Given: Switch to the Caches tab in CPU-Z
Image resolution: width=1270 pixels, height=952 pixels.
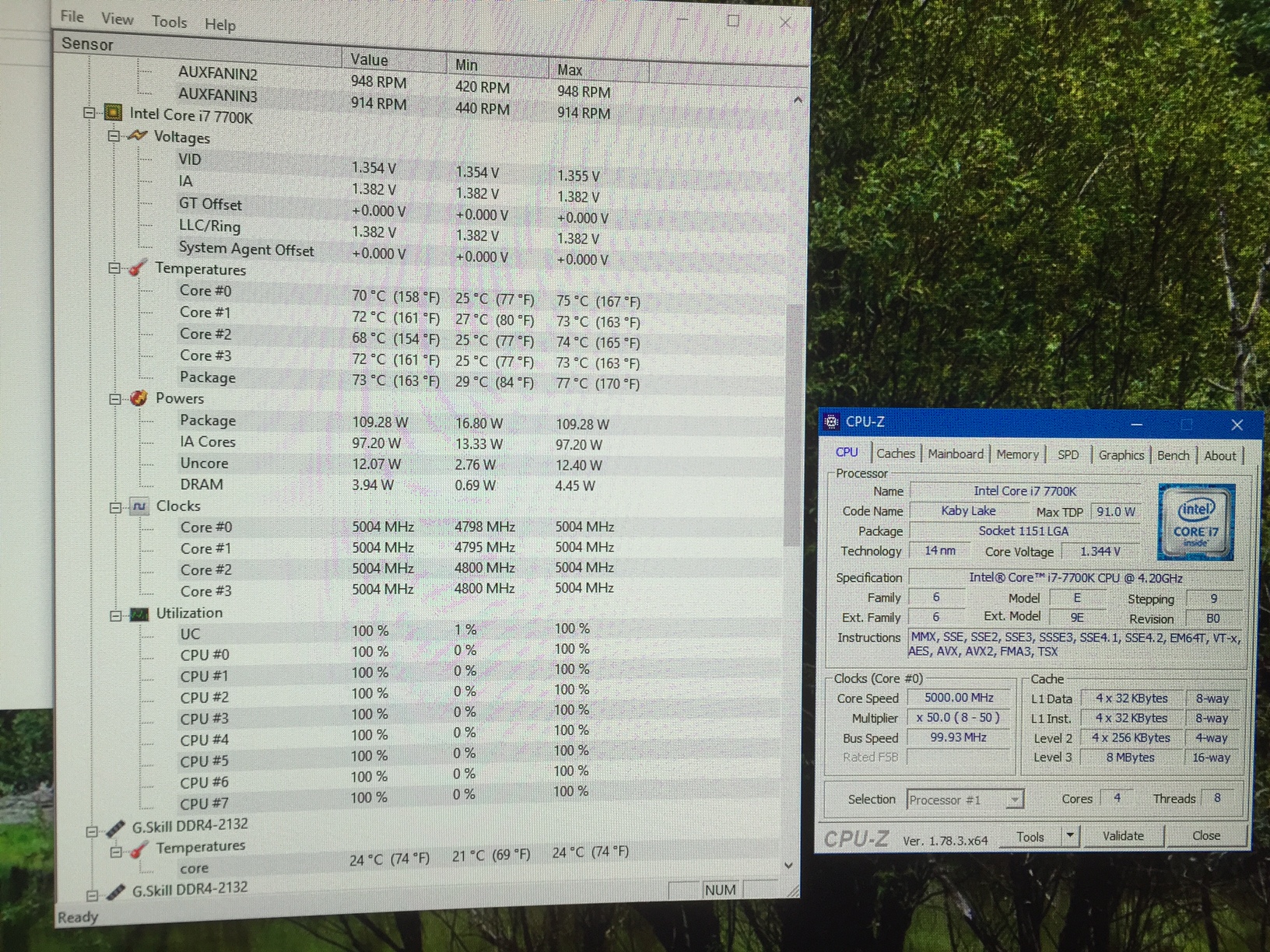Looking at the screenshot, I should (896, 453).
